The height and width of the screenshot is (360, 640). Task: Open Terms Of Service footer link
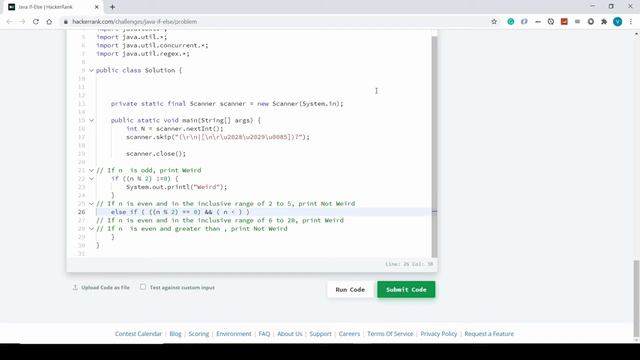(390, 333)
